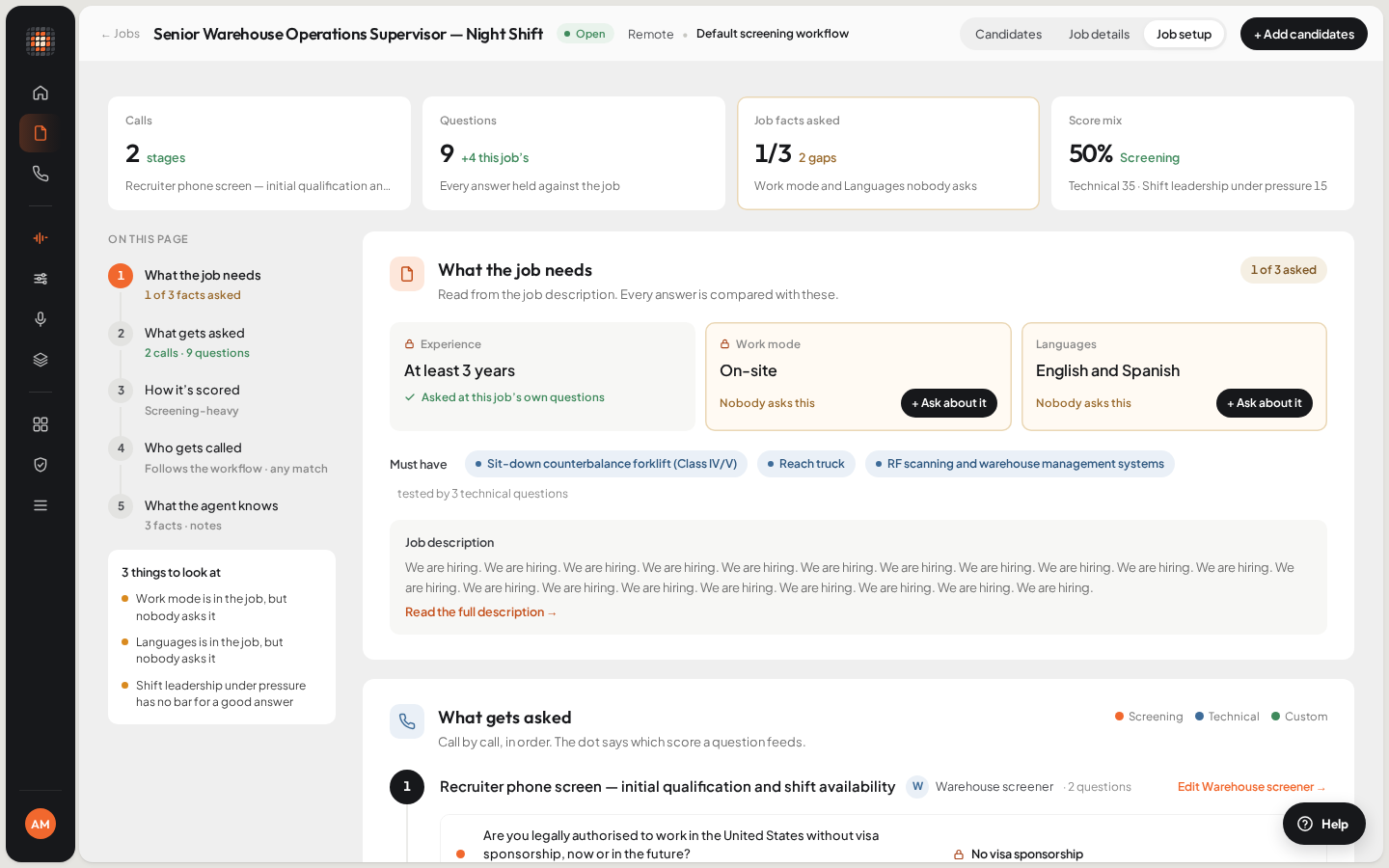Click the microphone icon in sidebar

click(x=41, y=319)
